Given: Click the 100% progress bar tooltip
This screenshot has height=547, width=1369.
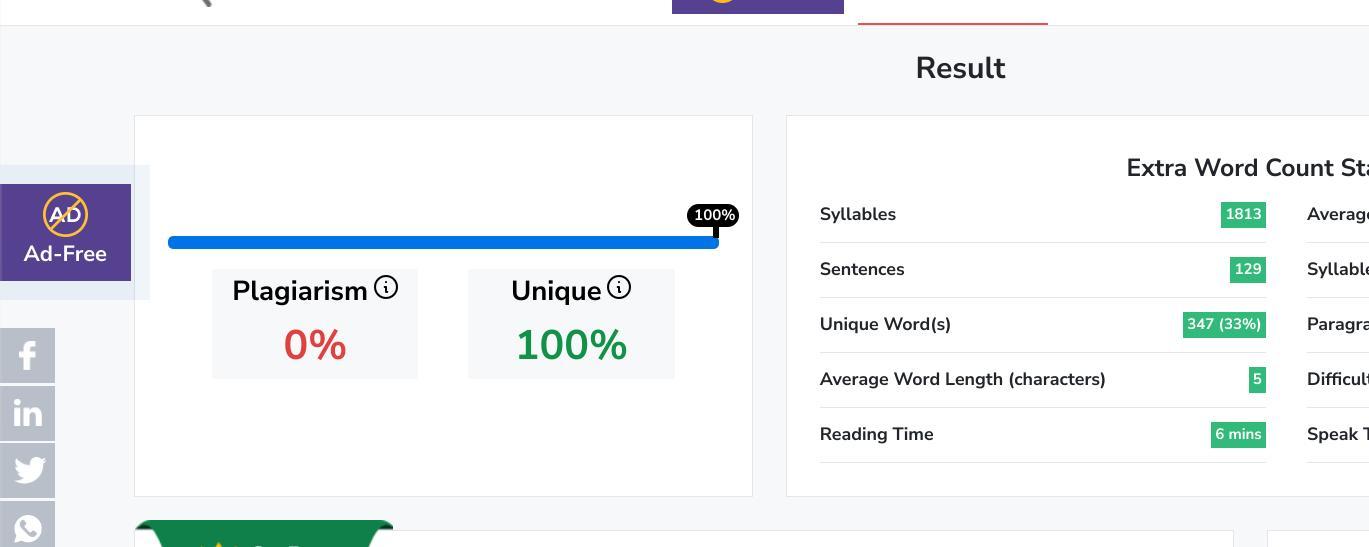Looking at the screenshot, I should 713,215.
